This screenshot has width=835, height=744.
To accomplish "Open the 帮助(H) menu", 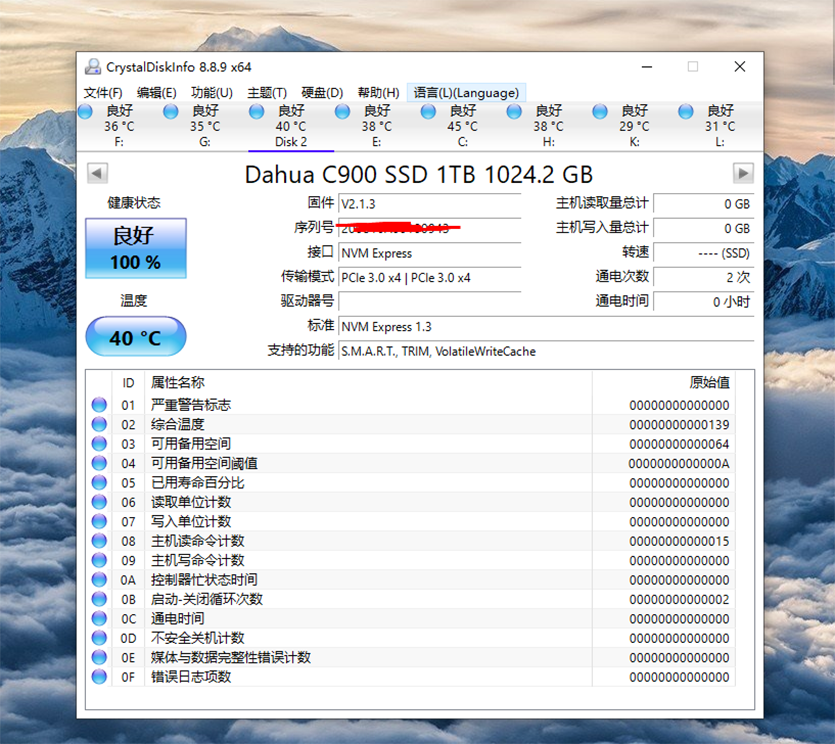I will [x=378, y=93].
